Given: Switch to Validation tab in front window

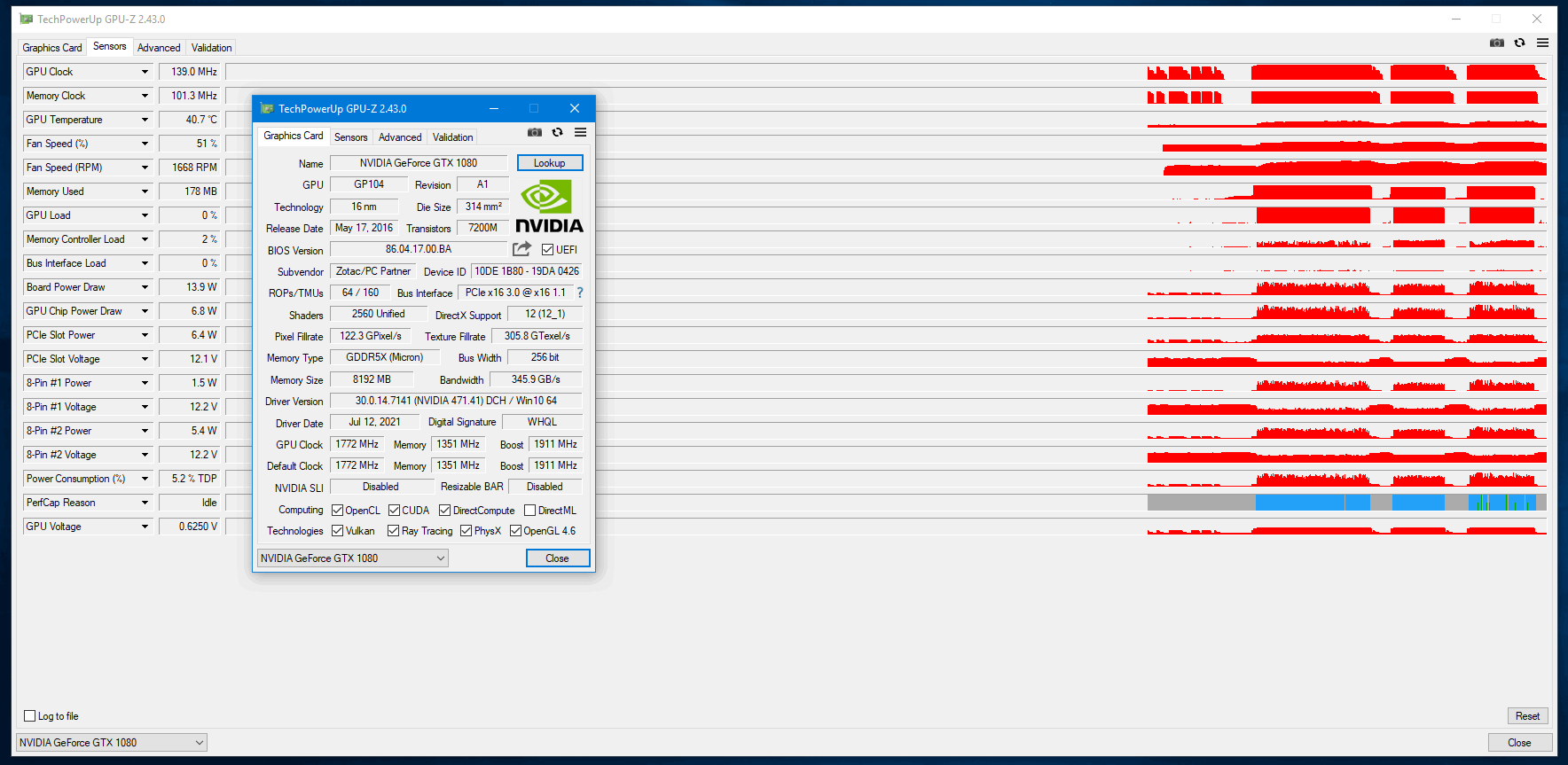Looking at the screenshot, I should [452, 137].
